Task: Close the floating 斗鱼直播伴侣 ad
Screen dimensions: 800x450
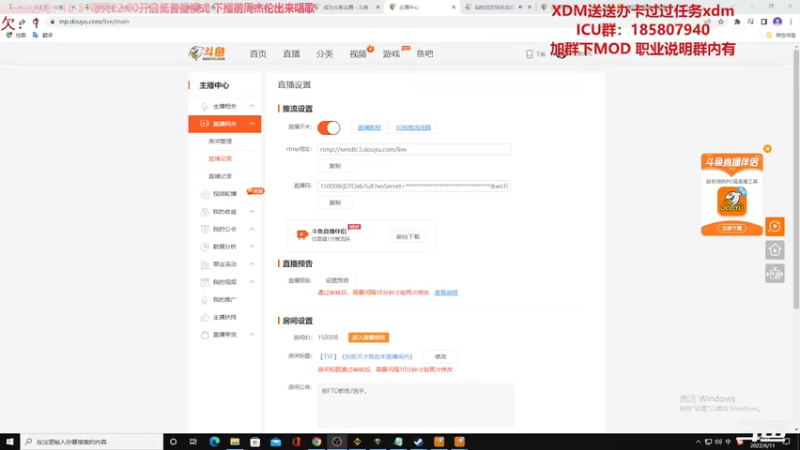Action: click(x=767, y=148)
